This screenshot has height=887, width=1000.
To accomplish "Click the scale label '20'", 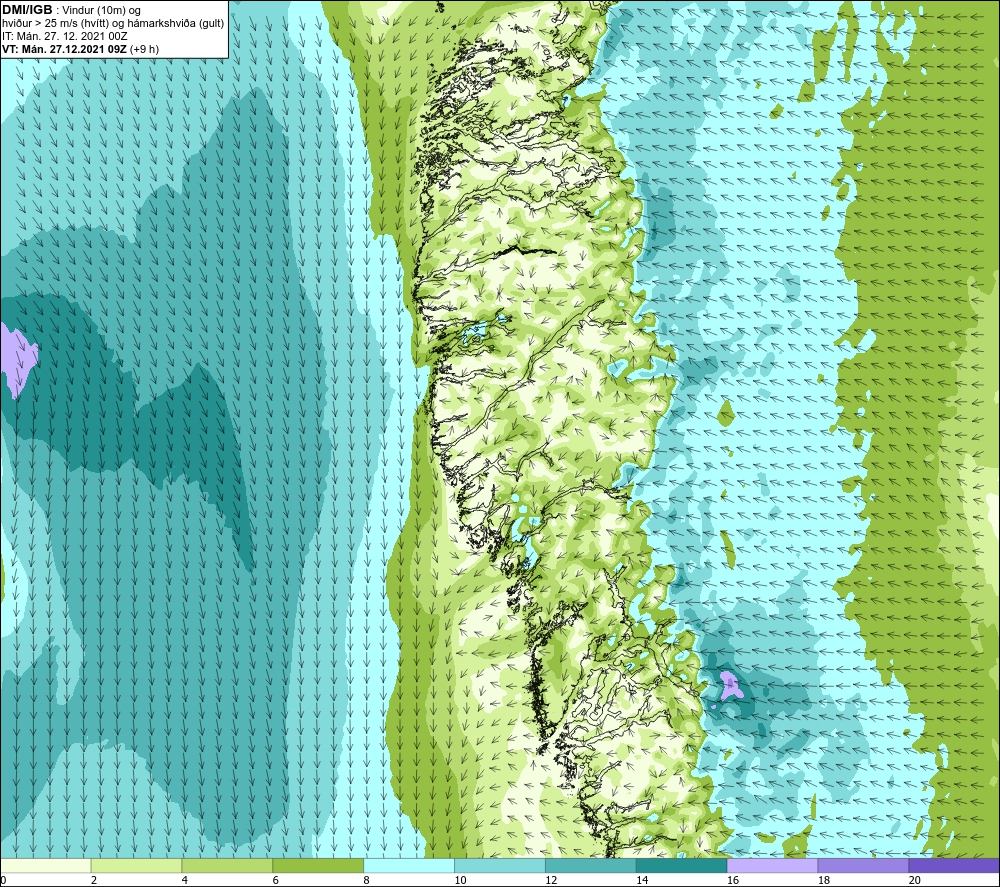I will (914, 880).
